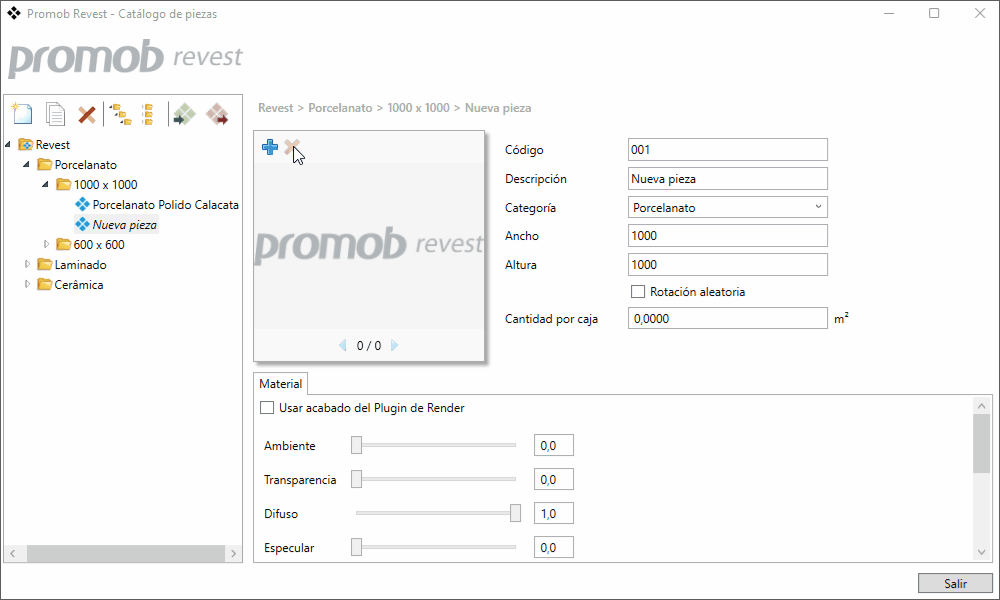Screen dimensions: 1000x600
Task: Click the red X Delete toolbar icon
Action: (87, 115)
